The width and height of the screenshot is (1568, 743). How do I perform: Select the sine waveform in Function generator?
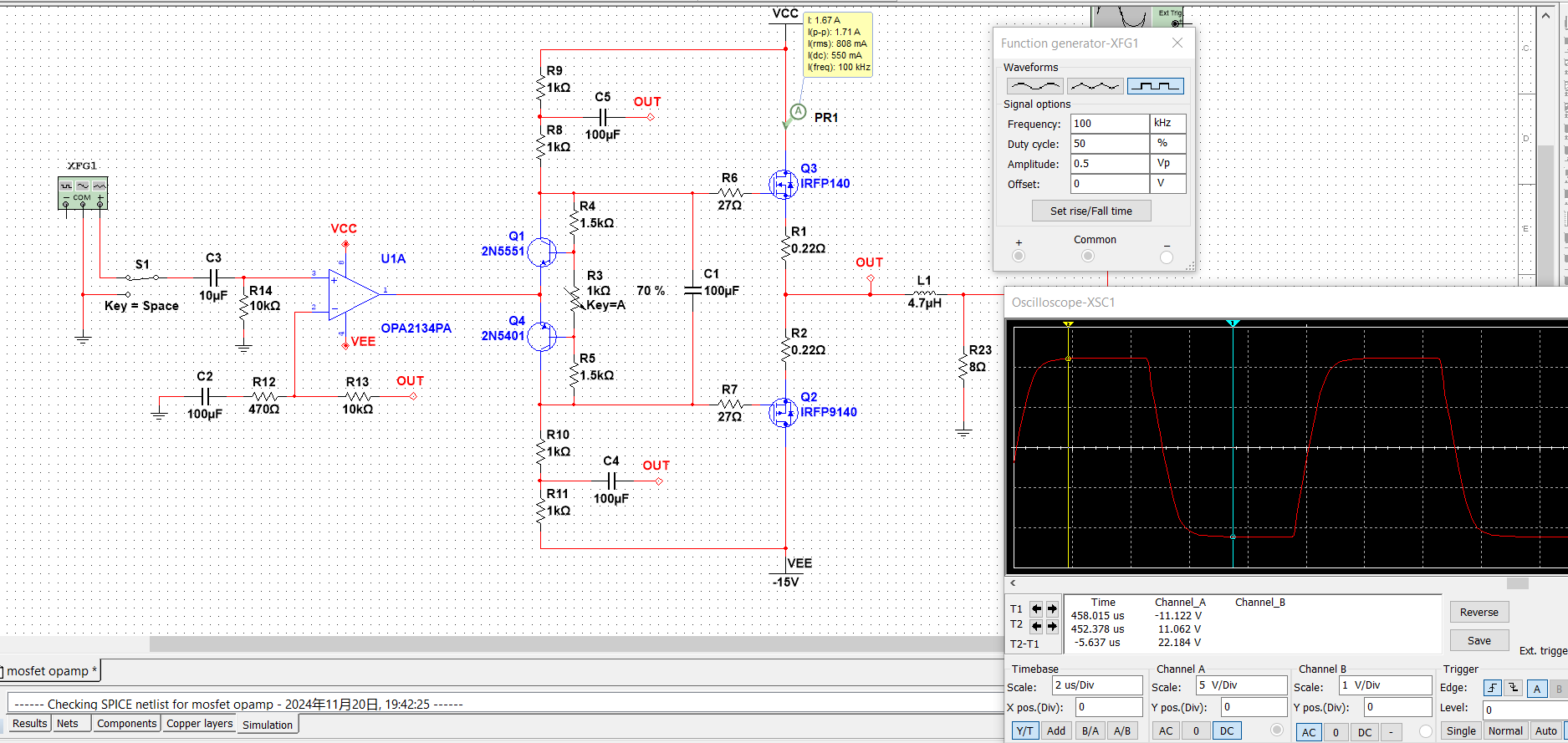click(1035, 85)
